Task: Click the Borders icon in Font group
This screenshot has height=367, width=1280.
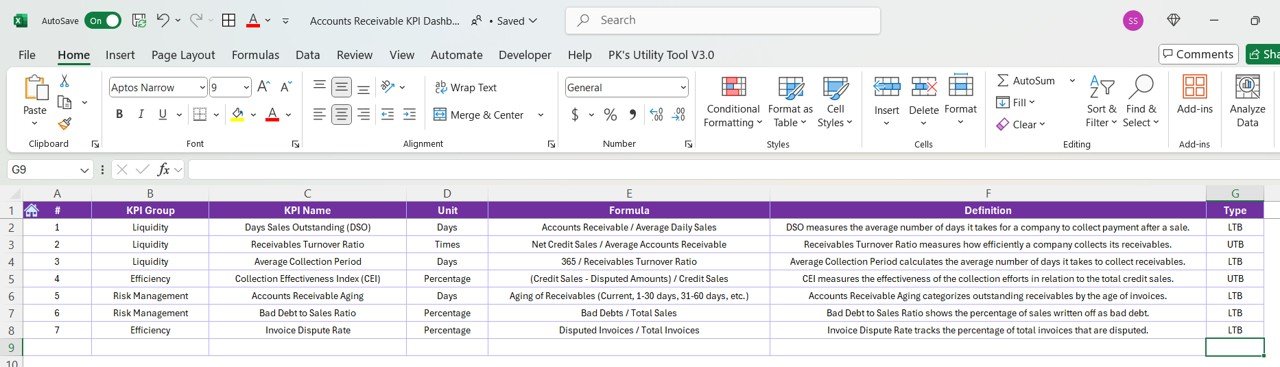Action: click(x=200, y=115)
